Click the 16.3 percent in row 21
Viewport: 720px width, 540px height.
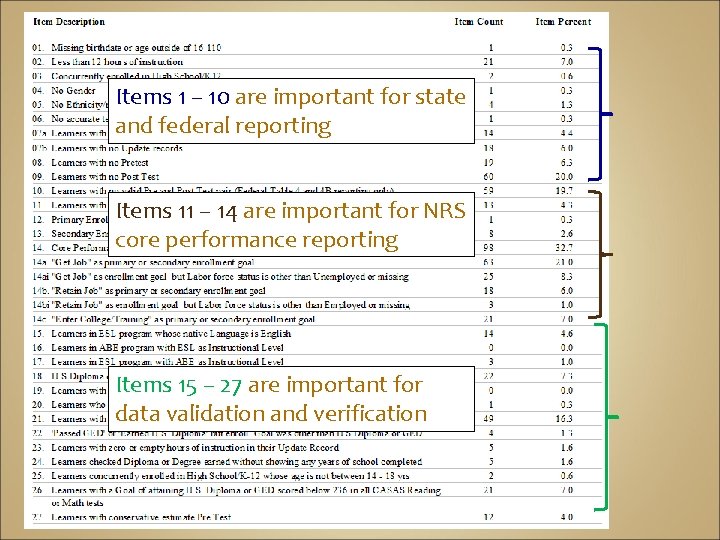coord(564,419)
